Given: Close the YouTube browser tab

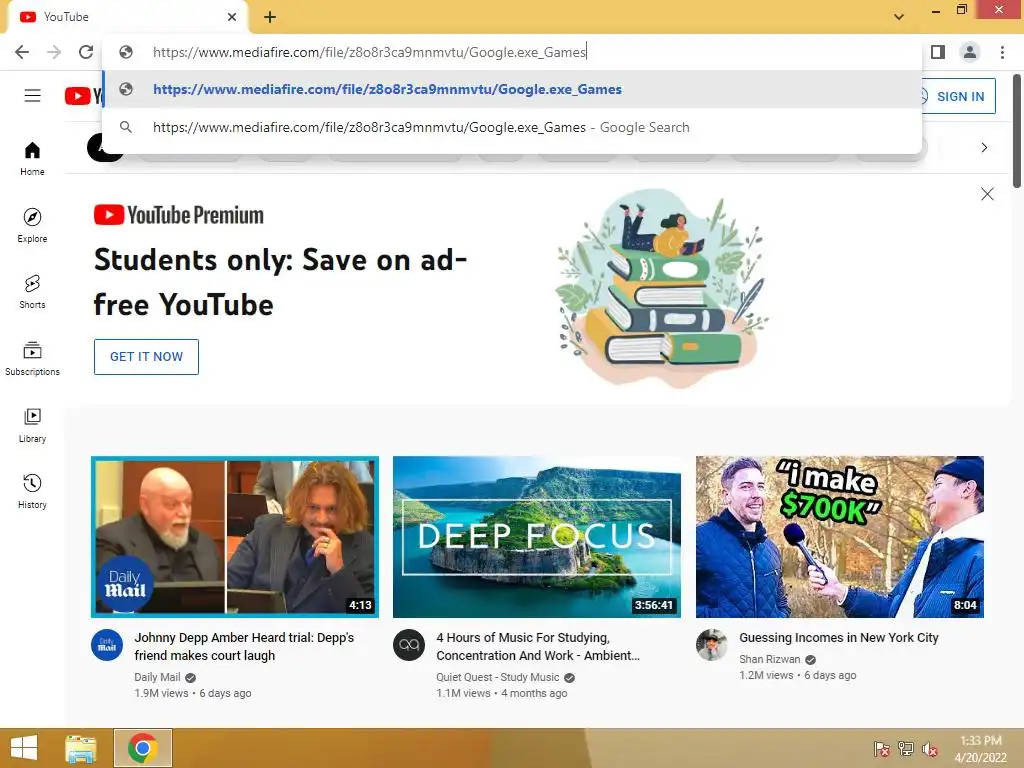Looking at the screenshot, I should point(232,17).
